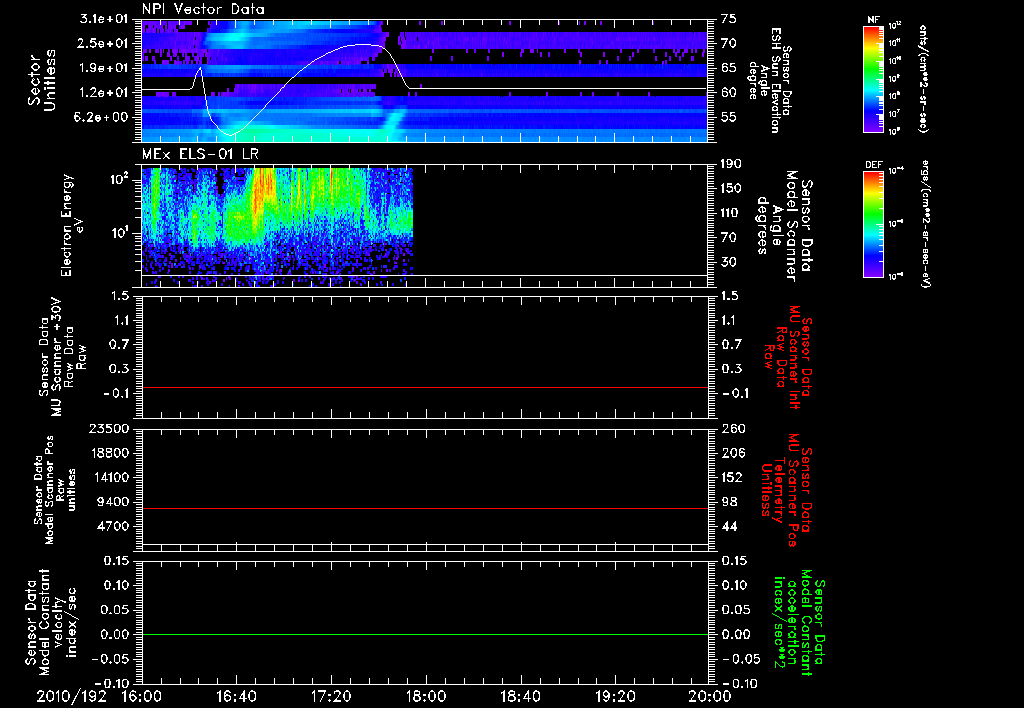Select the NF color bar scale

coord(873,79)
